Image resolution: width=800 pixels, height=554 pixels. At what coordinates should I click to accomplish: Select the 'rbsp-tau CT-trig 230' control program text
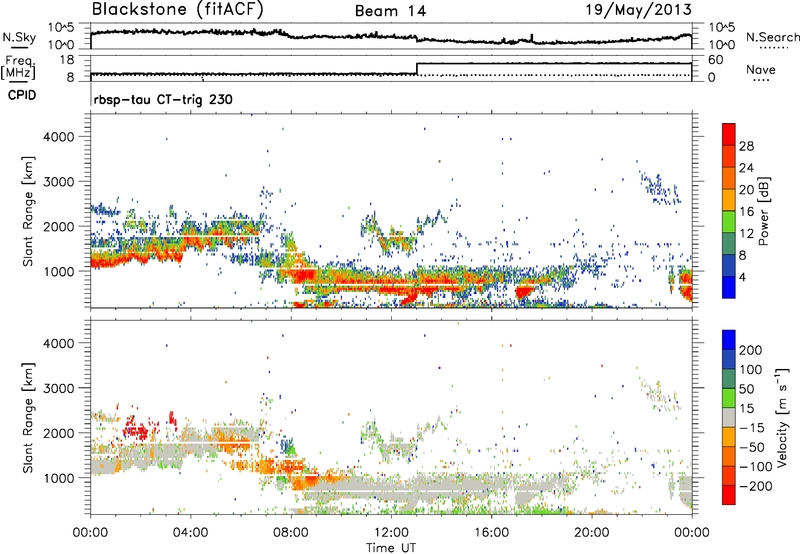point(163,99)
